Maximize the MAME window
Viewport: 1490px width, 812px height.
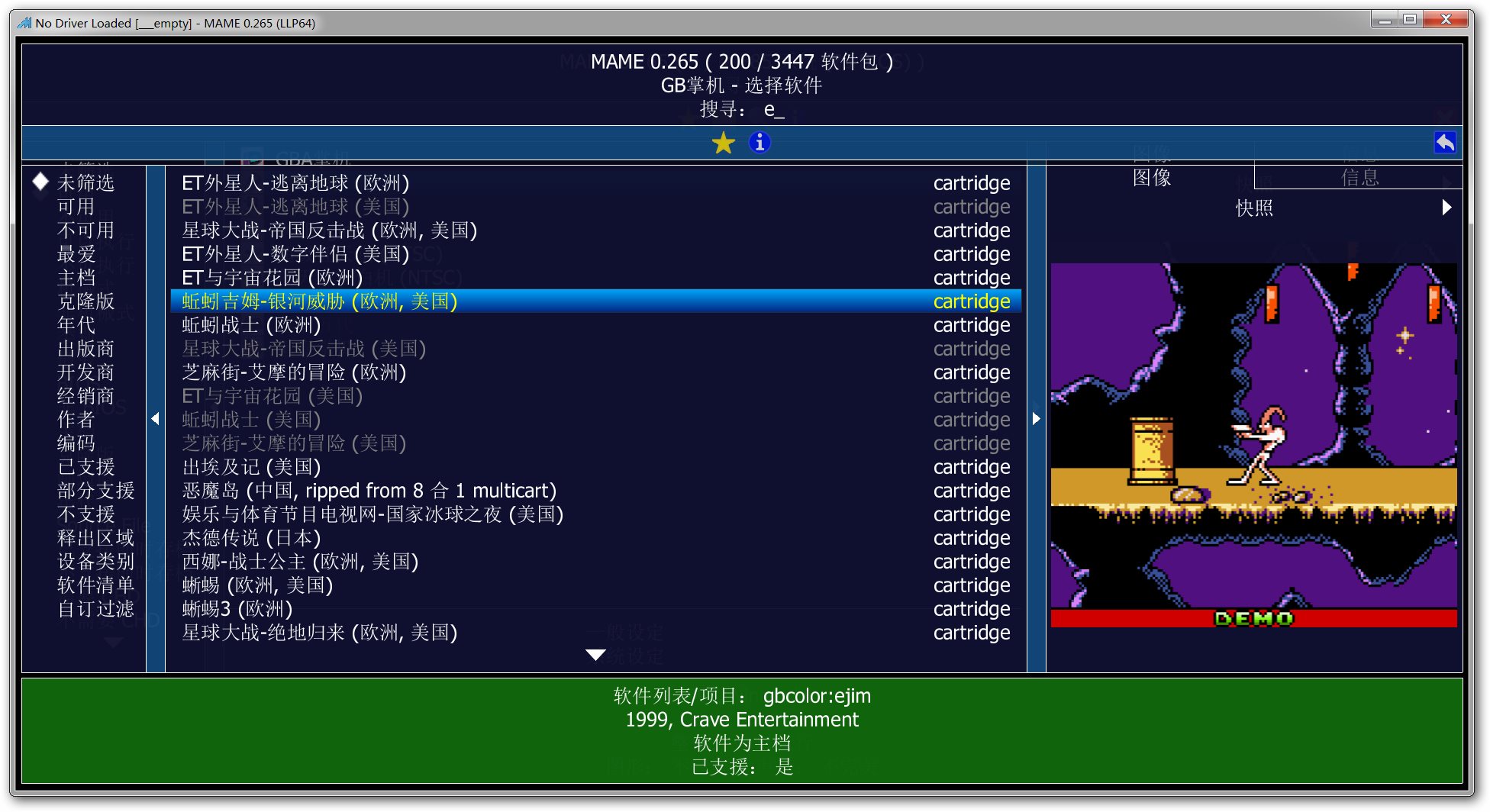tap(1410, 19)
